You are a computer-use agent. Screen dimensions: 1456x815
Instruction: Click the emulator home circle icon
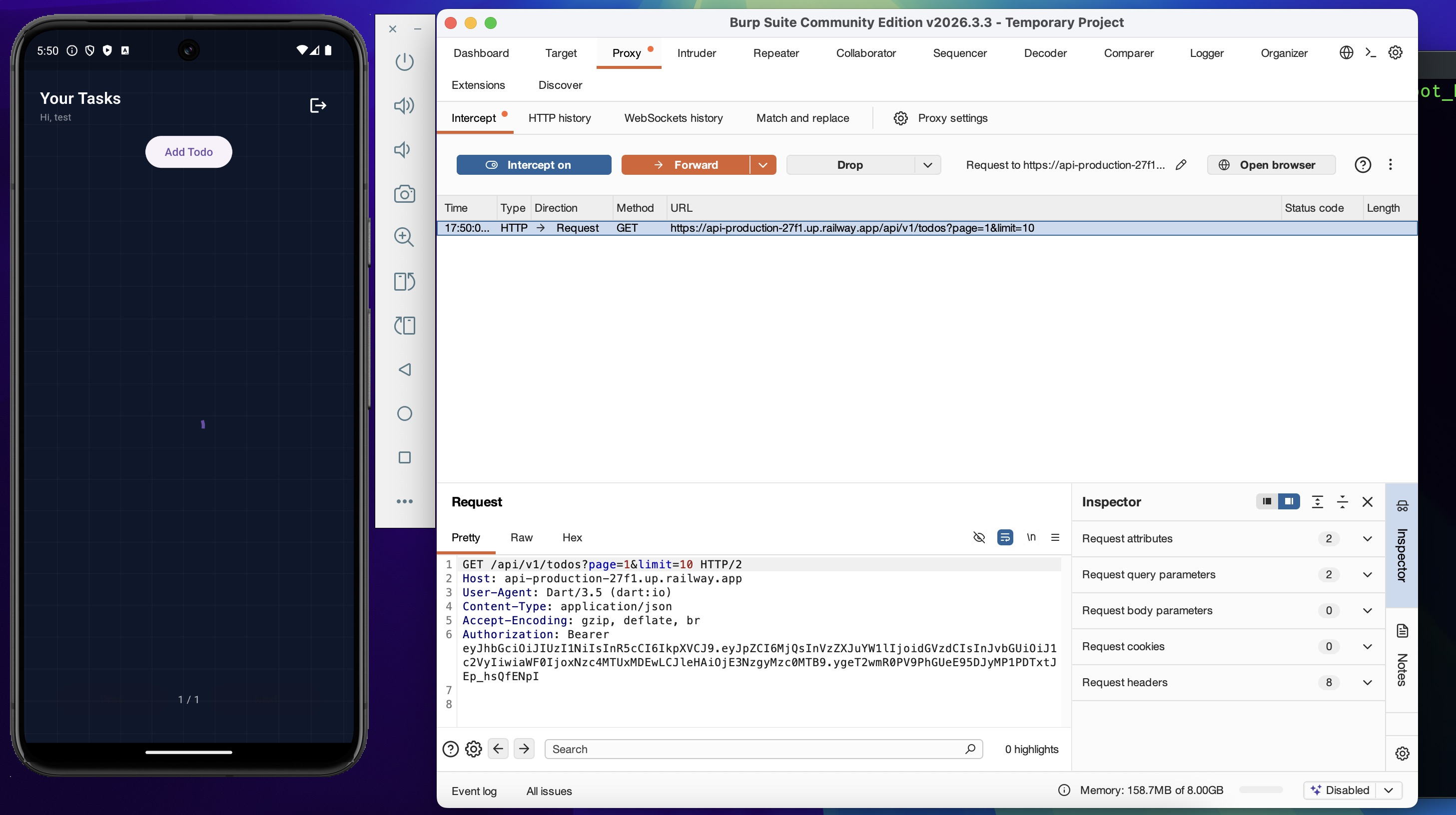(404, 413)
